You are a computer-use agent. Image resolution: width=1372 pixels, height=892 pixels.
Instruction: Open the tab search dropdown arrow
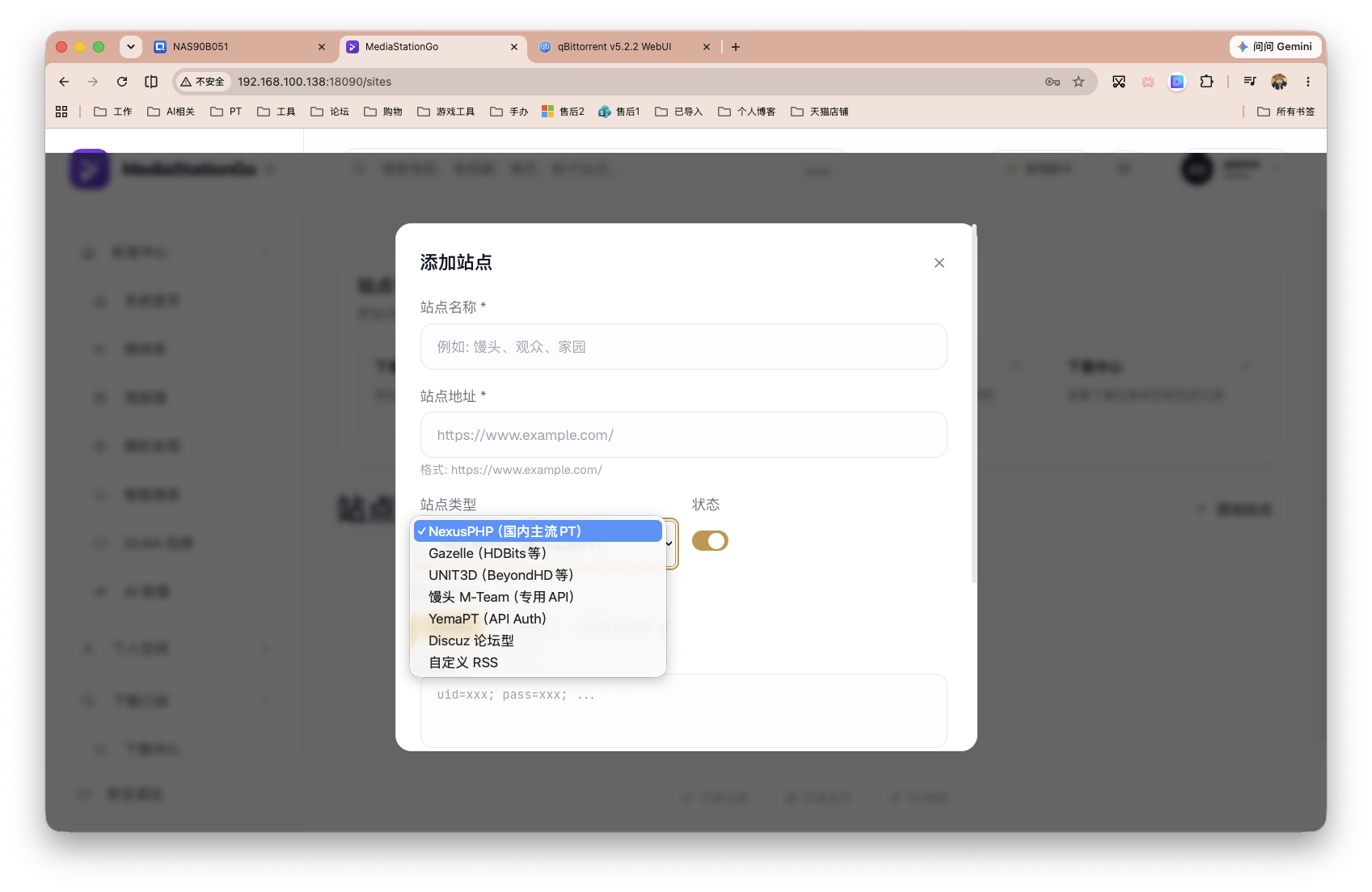click(x=131, y=47)
